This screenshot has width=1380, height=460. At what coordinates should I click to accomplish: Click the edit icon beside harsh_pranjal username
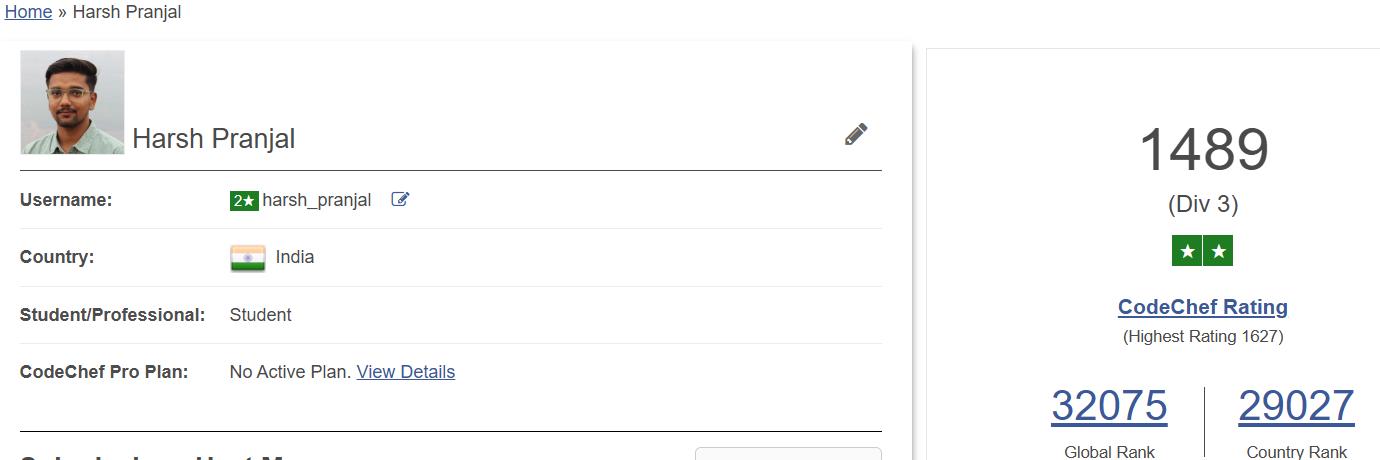(x=400, y=200)
